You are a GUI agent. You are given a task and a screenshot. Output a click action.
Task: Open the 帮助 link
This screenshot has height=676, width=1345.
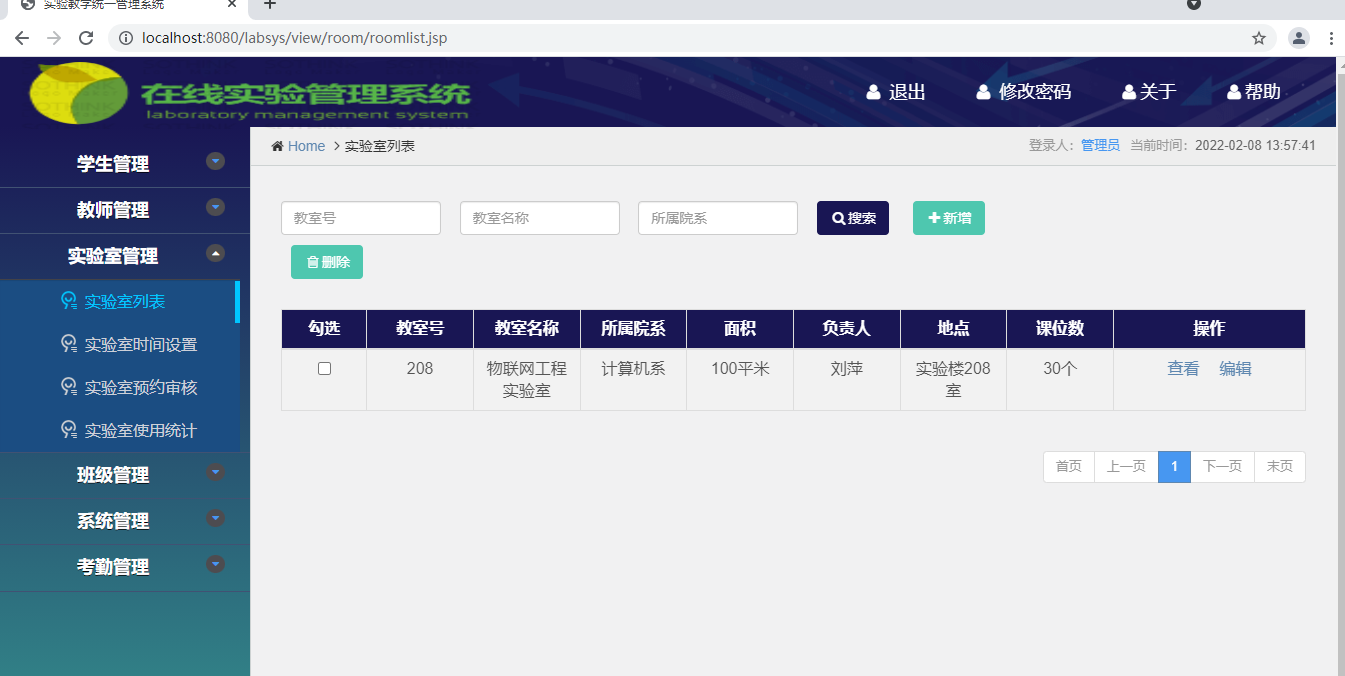coord(1263,92)
